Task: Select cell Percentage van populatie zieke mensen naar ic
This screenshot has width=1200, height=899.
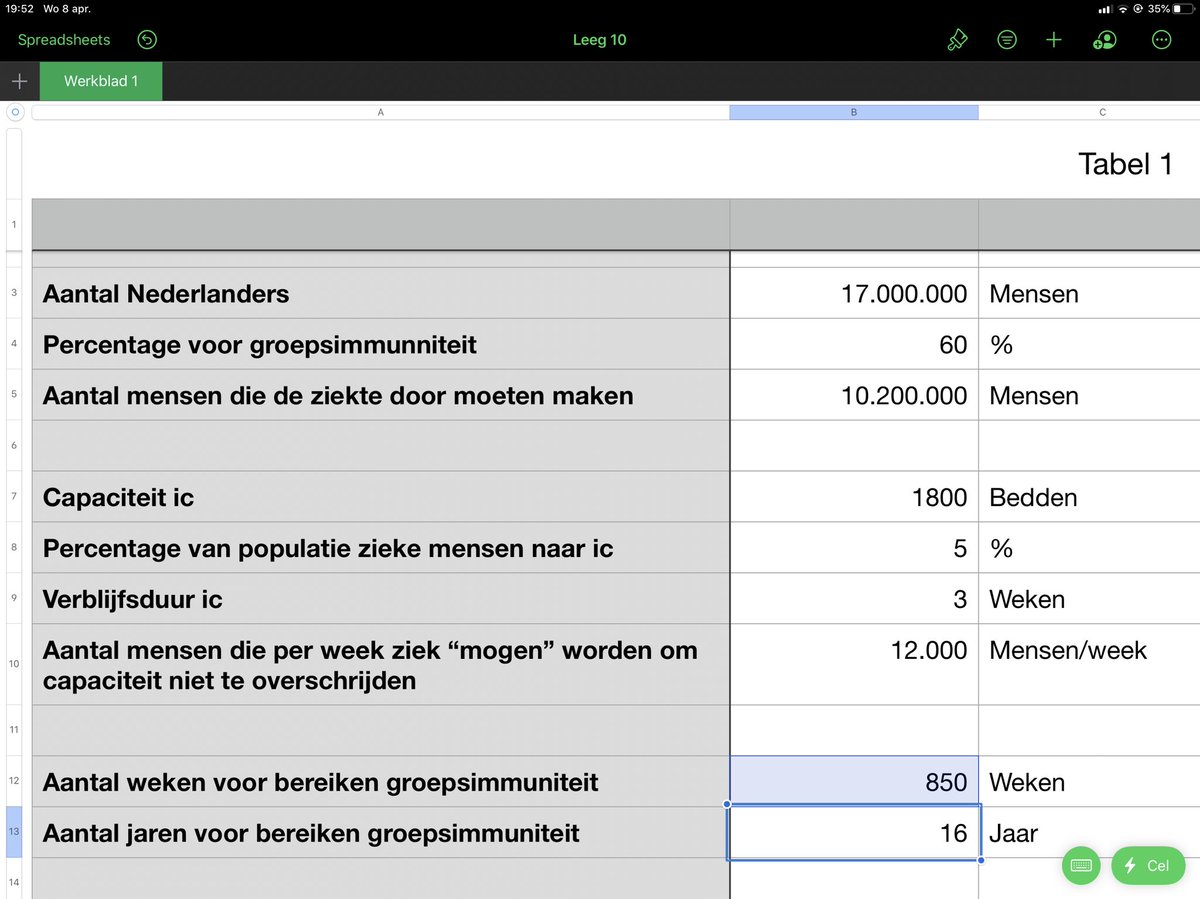Action: 381,548
